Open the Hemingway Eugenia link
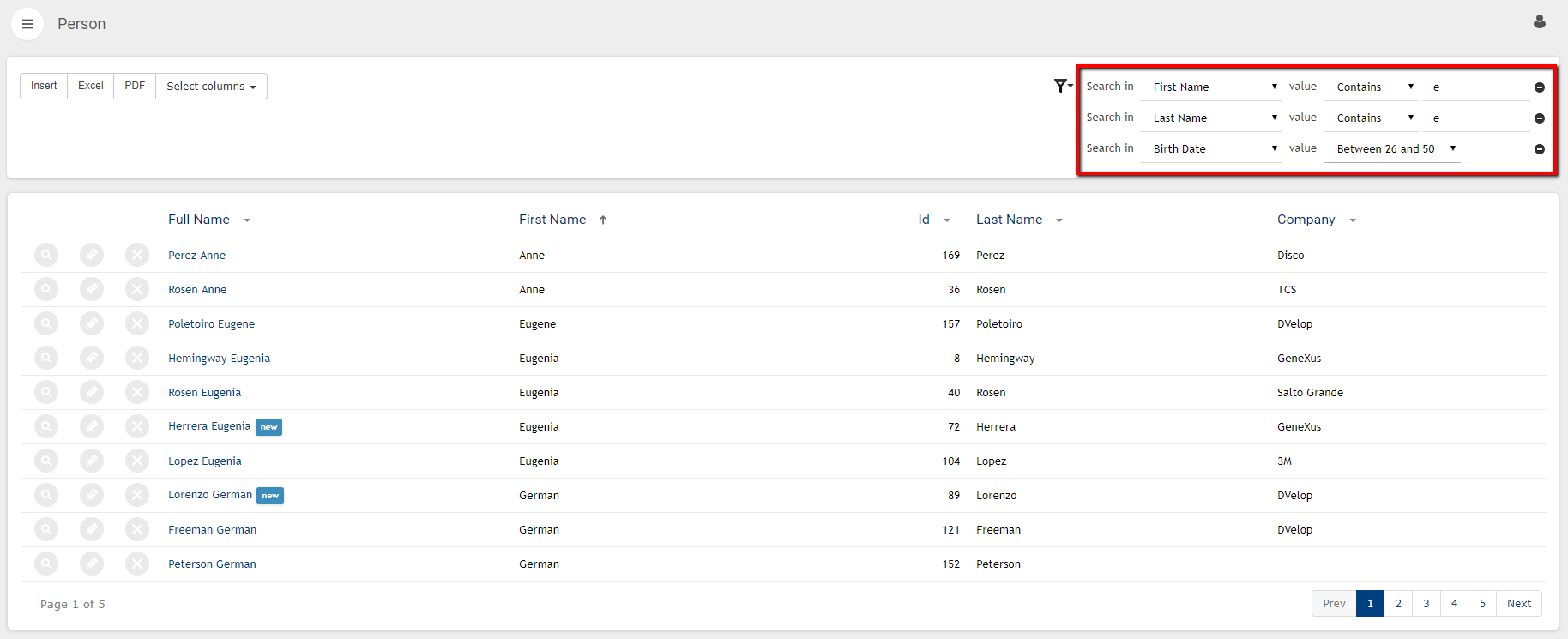1568x639 pixels. pyautogui.click(x=219, y=358)
